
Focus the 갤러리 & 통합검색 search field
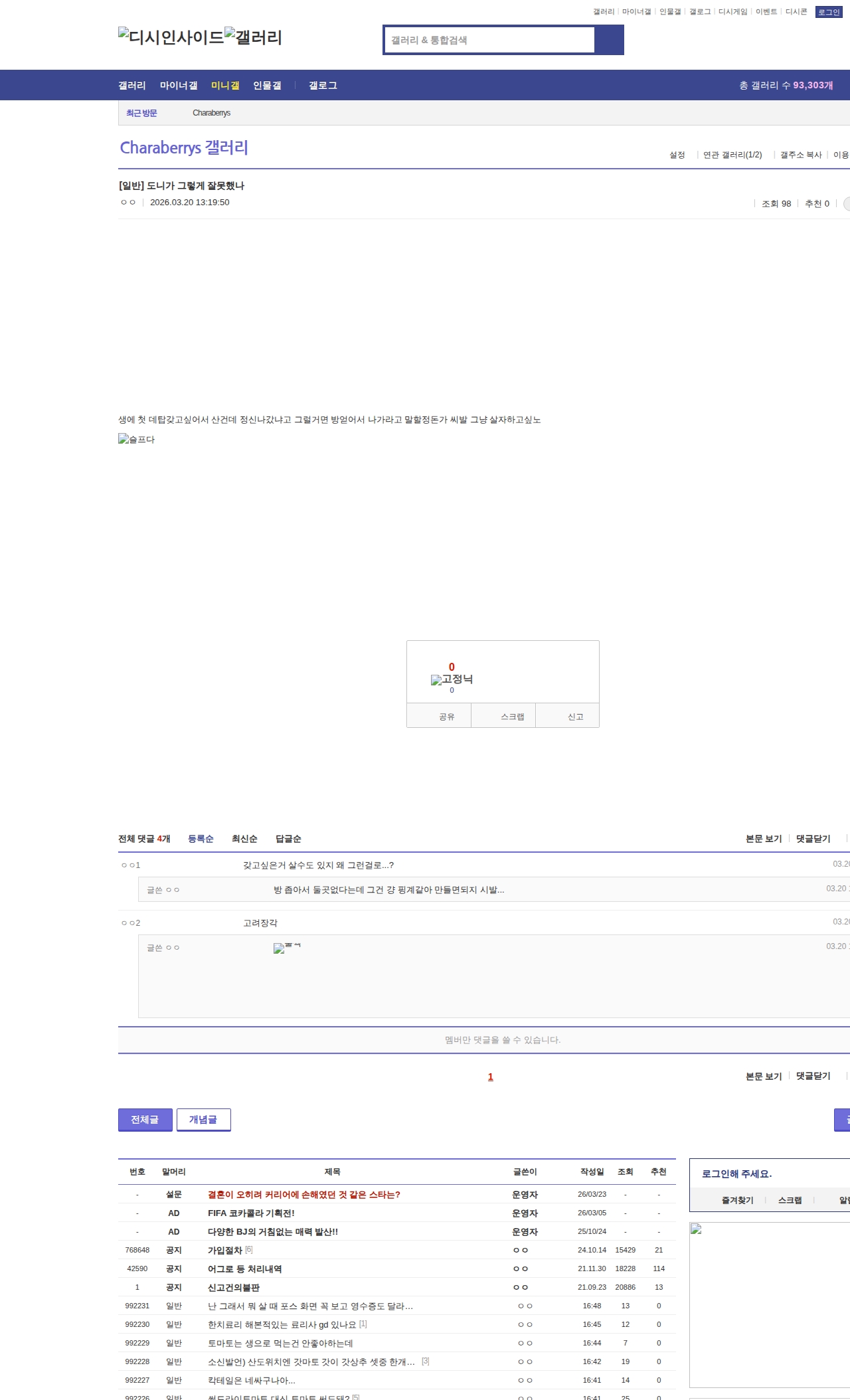point(490,40)
